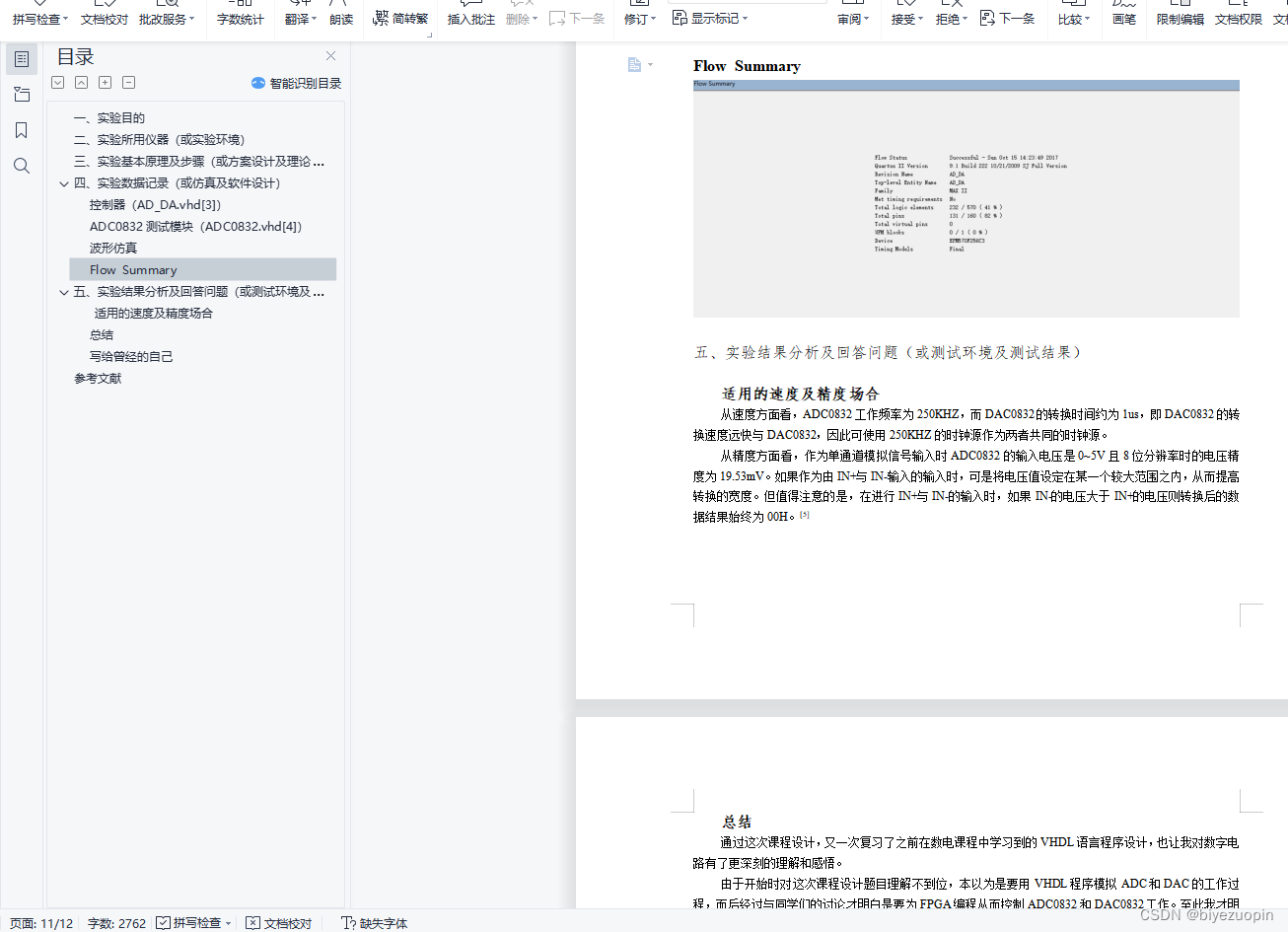Toggle 文档校对 checkbox in status bar

tap(253, 923)
